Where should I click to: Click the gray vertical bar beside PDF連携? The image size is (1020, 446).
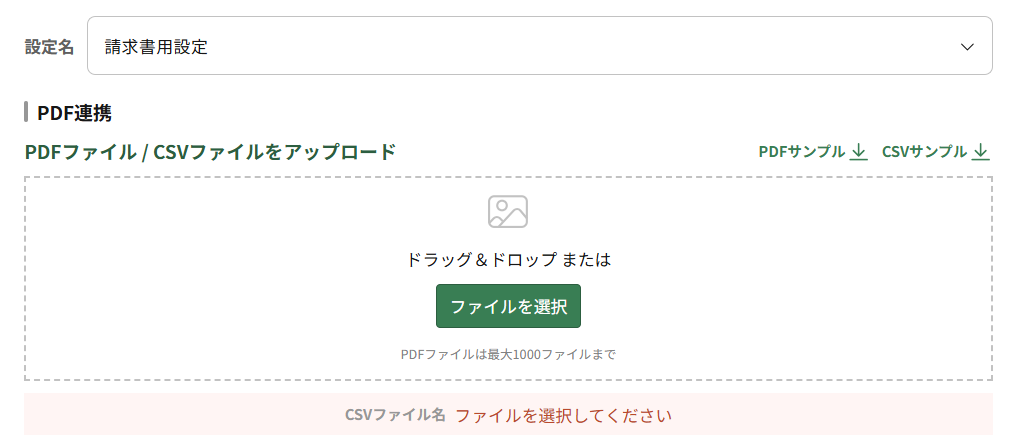(x=27, y=112)
